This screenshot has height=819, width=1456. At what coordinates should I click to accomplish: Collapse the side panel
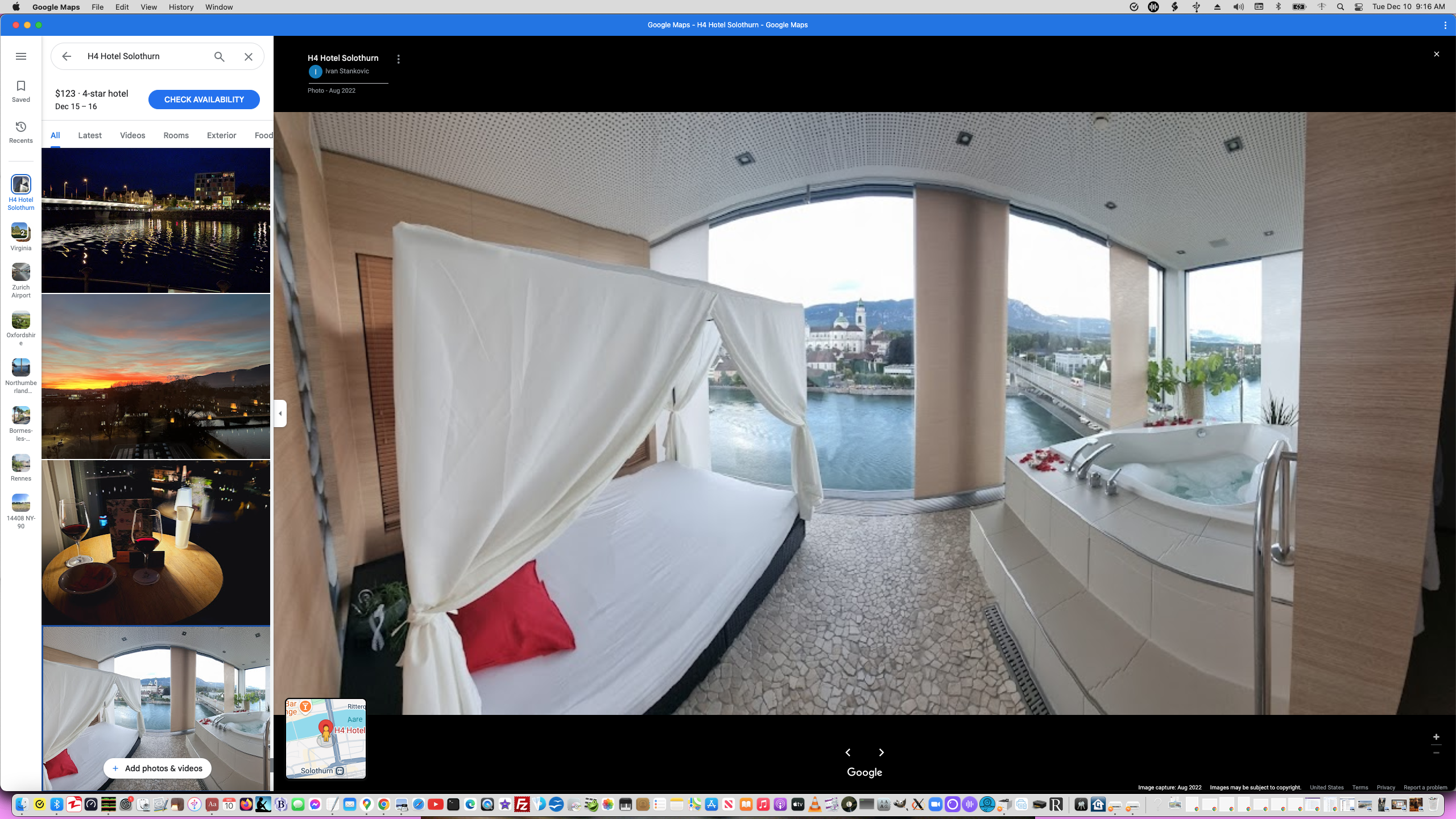[280, 413]
